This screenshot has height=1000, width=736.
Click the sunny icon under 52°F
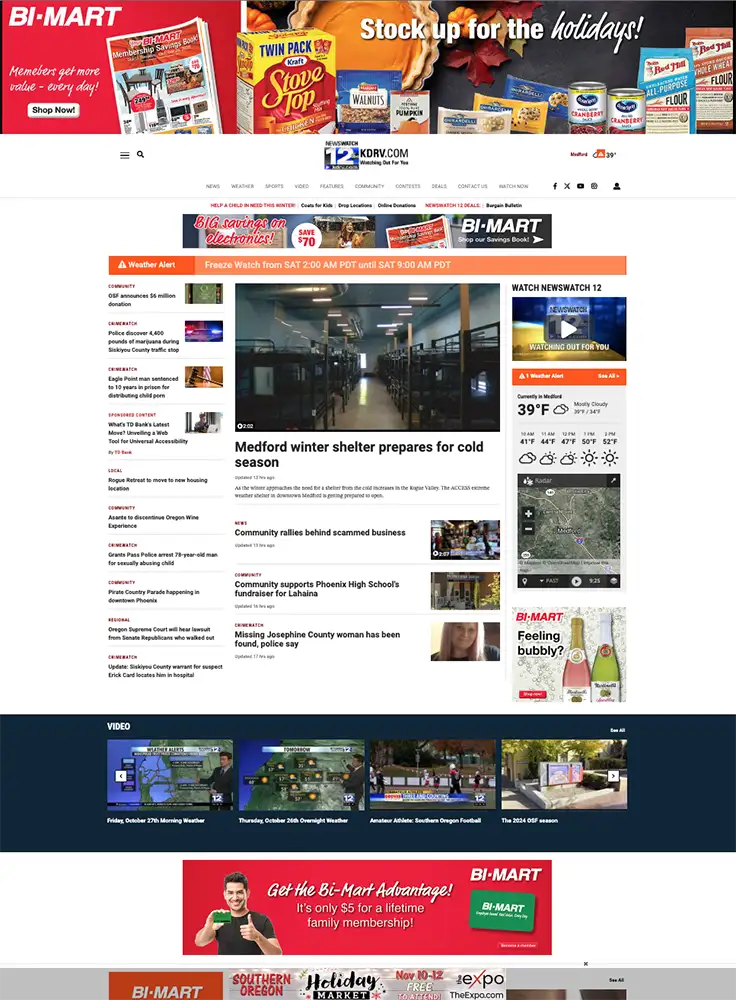pyautogui.click(x=610, y=458)
